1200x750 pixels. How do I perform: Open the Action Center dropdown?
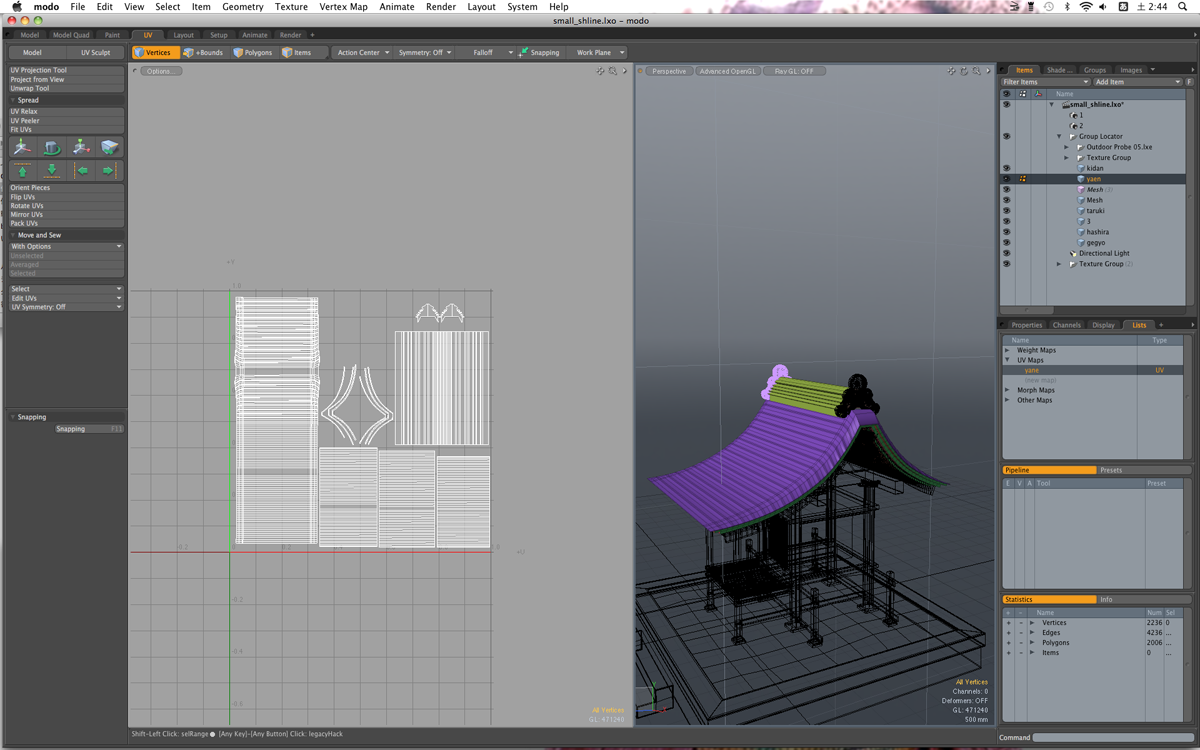pyautogui.click(x=362, y=52)
